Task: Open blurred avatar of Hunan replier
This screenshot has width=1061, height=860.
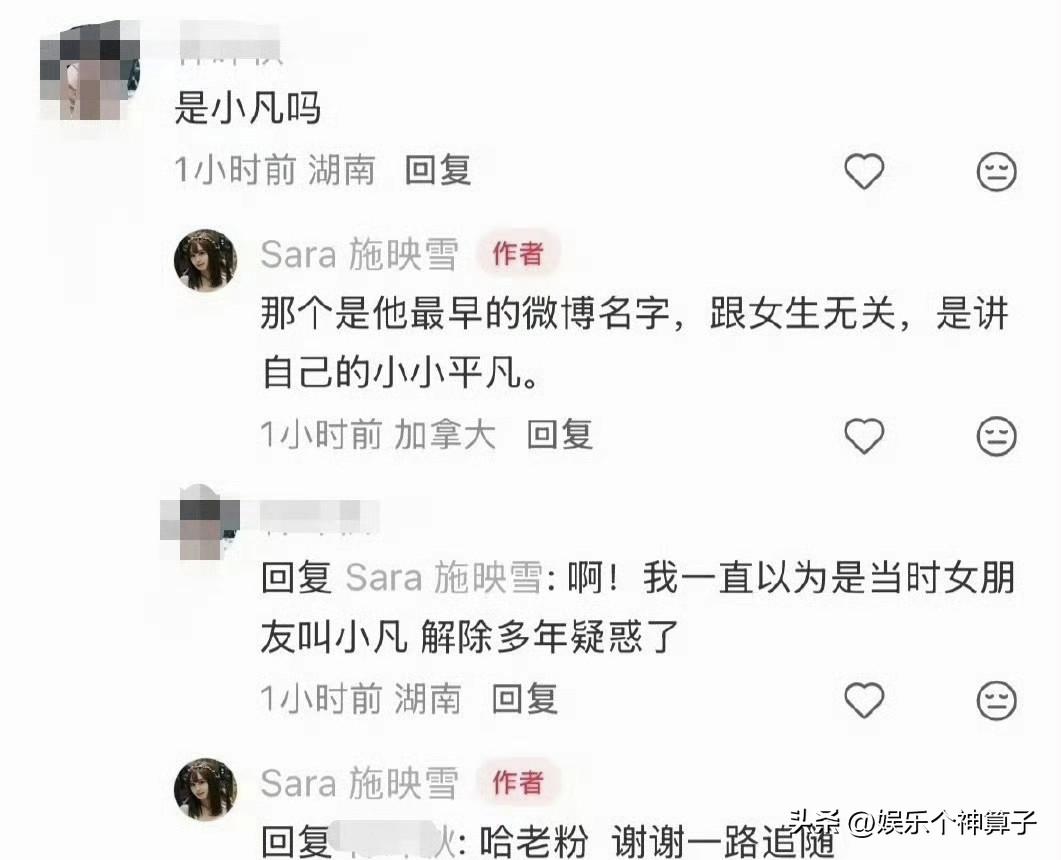Action: pos(200,522)
